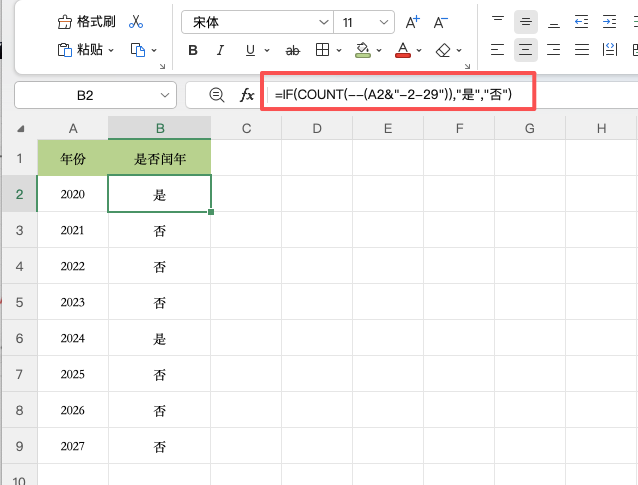Click the fill handle of cell B2
This screenshot has width=638, height=485.
point(211,212)
